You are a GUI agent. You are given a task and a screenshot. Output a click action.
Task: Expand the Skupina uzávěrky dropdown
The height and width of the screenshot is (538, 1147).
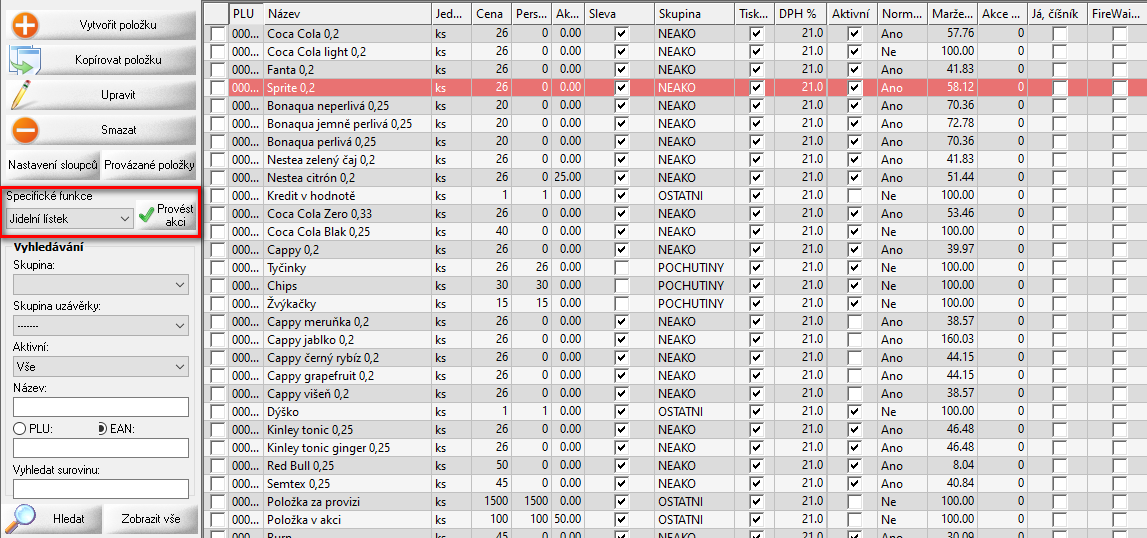click(100, 325)
